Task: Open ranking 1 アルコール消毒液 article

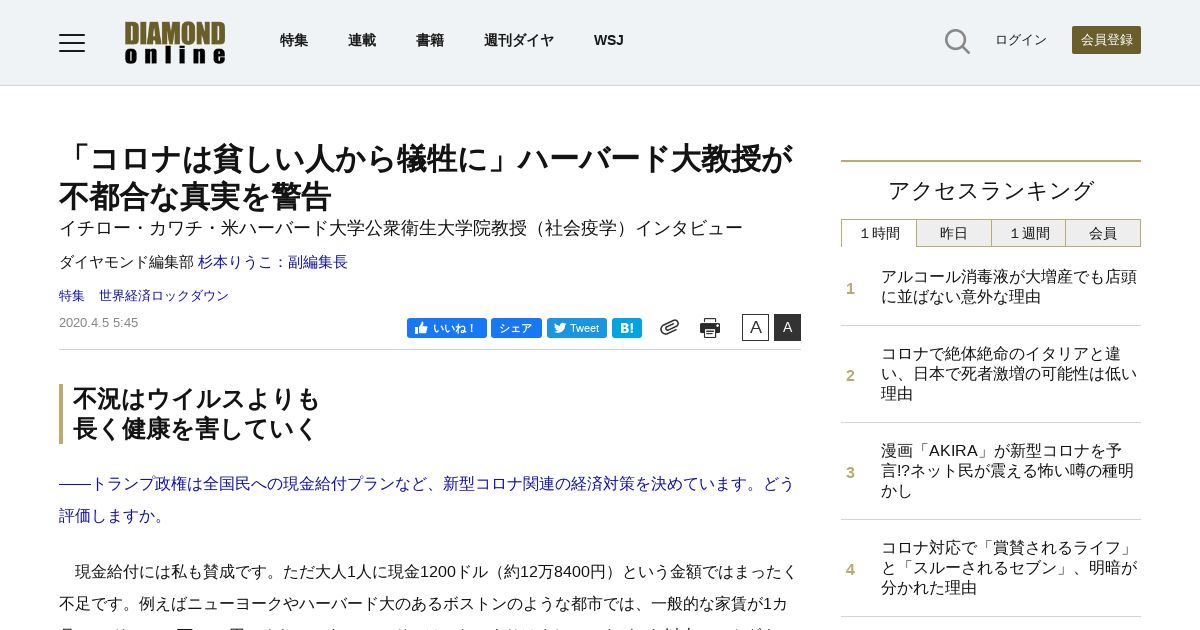Action: pos(1009,287)
